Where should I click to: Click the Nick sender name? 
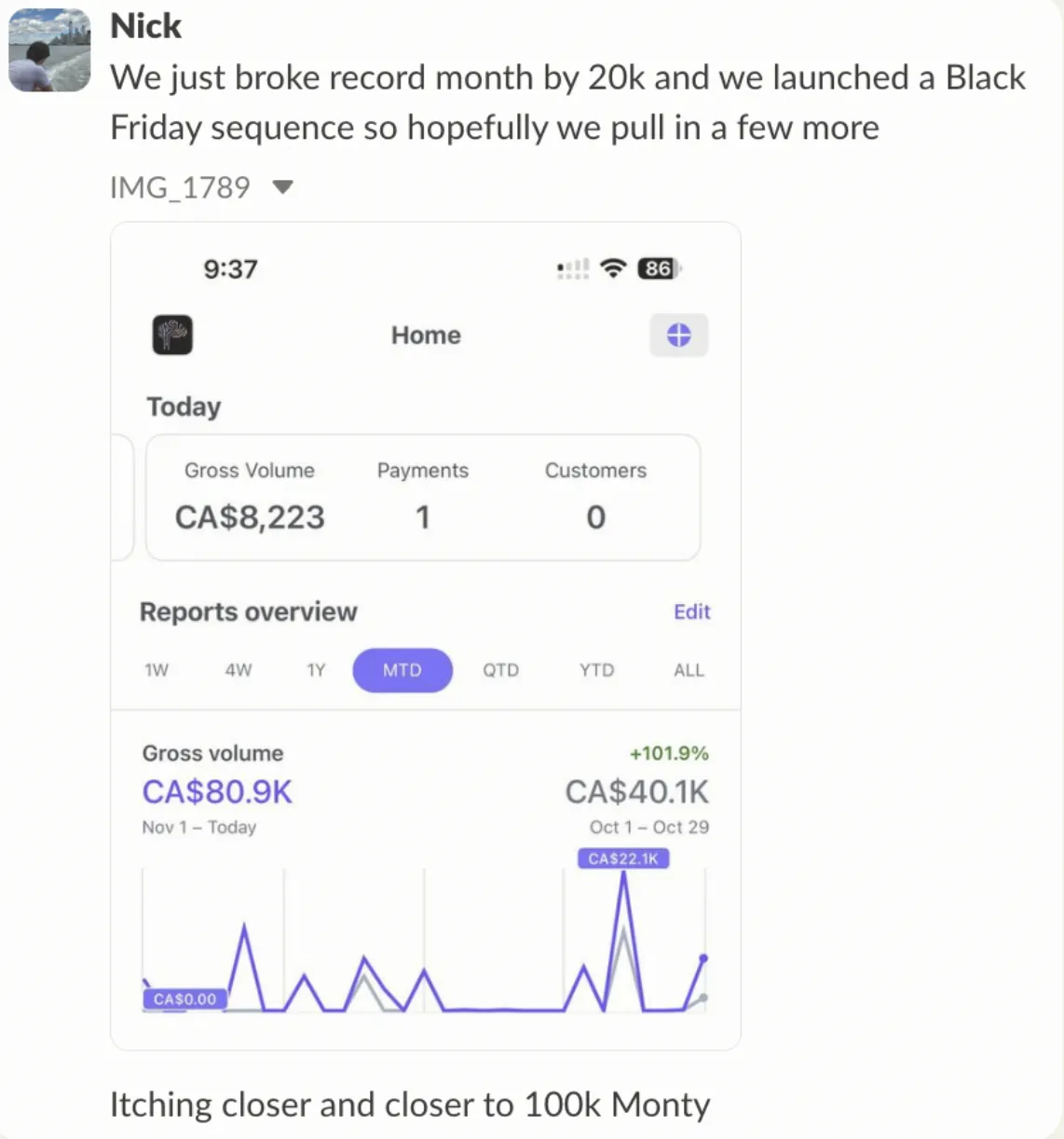145,26
